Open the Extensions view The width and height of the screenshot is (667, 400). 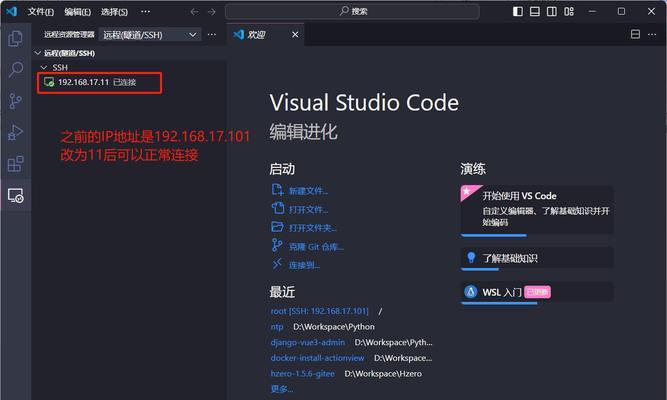click(15, 164)
